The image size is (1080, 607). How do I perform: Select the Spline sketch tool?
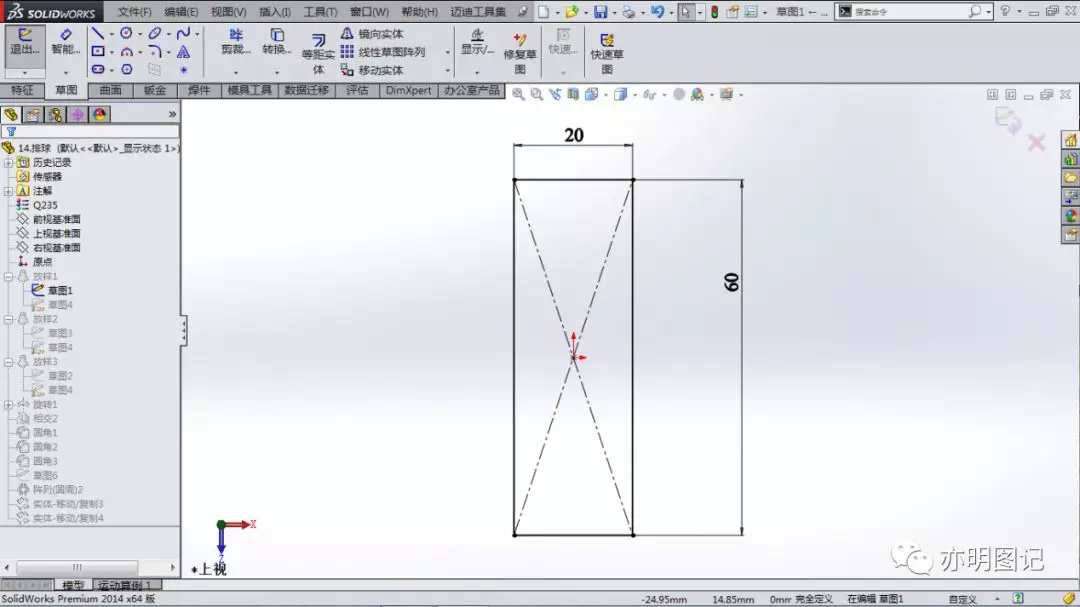183,33
